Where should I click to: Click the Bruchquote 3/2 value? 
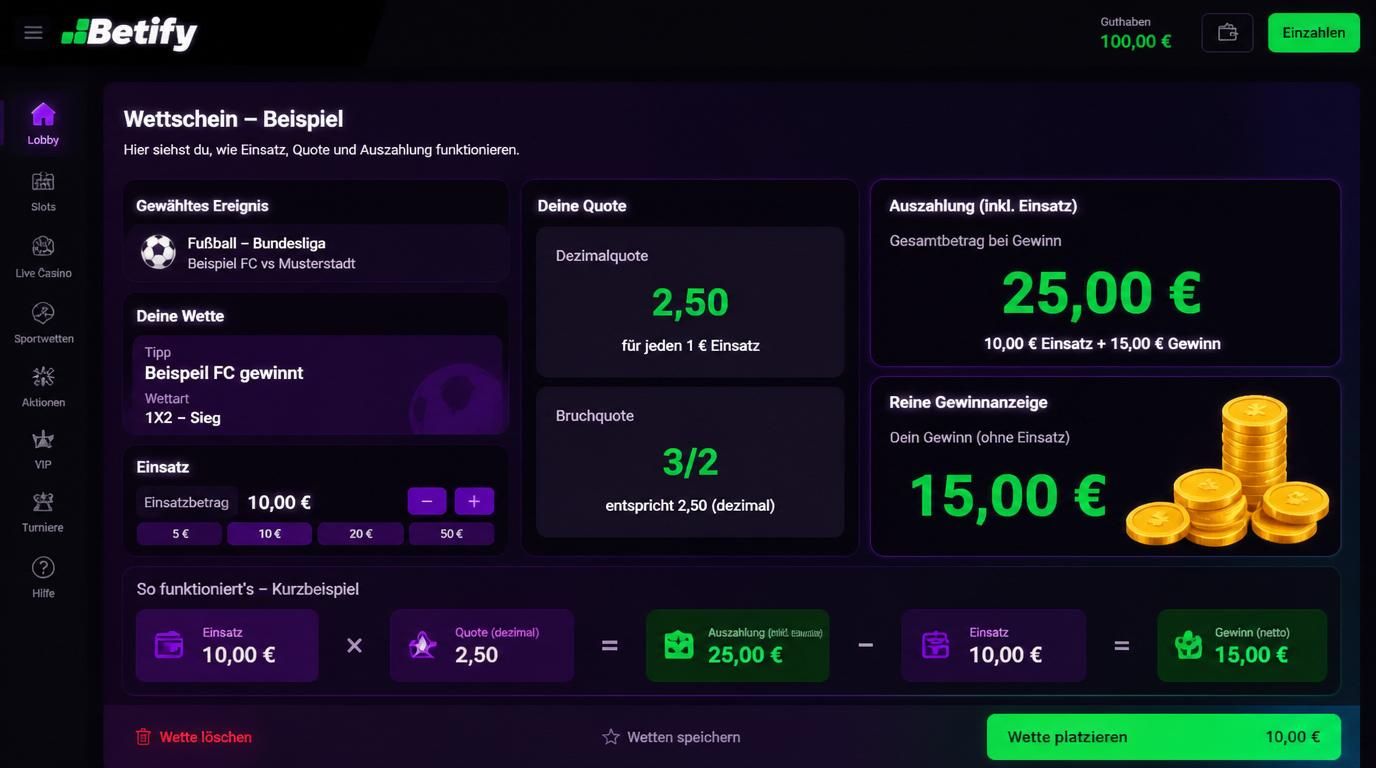[x=690, y=462]
